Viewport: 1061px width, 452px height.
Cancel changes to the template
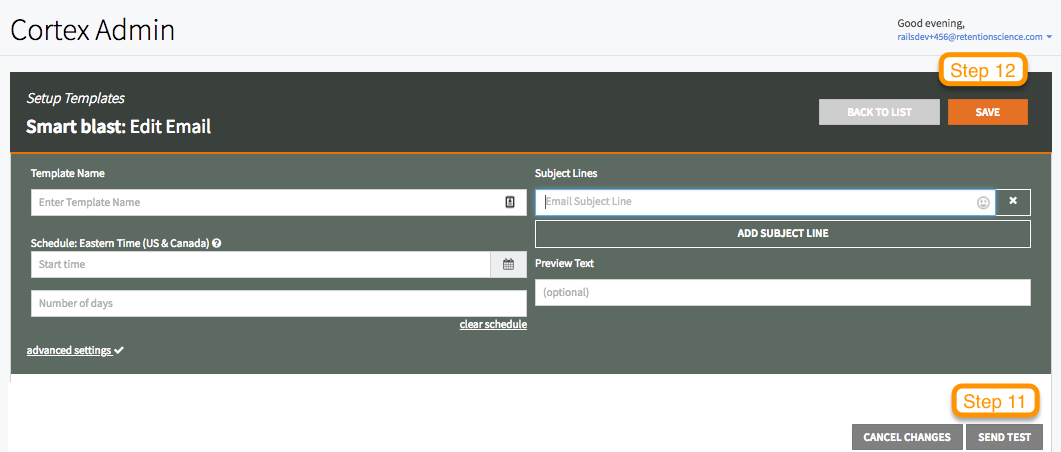click(907, 437)
